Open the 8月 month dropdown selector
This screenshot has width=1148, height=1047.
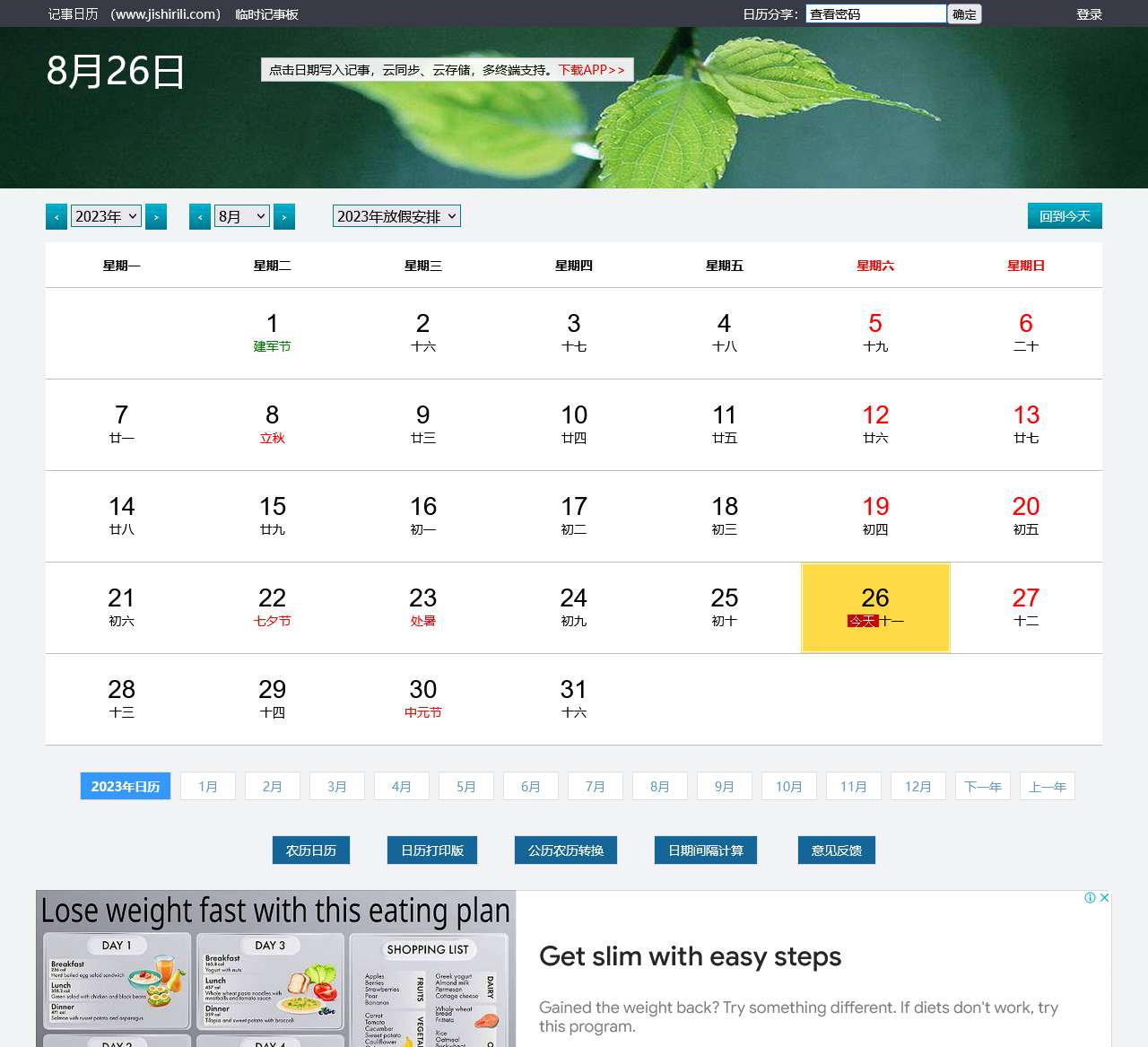click(242, 216)
